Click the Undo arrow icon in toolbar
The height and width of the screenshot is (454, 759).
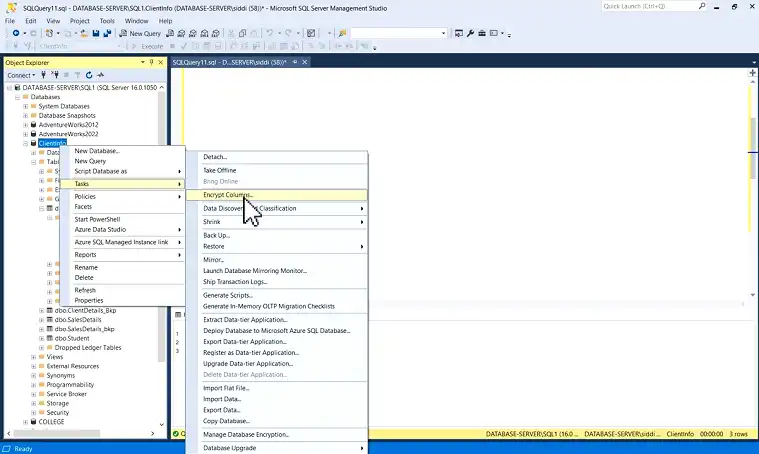coord(269,33)
